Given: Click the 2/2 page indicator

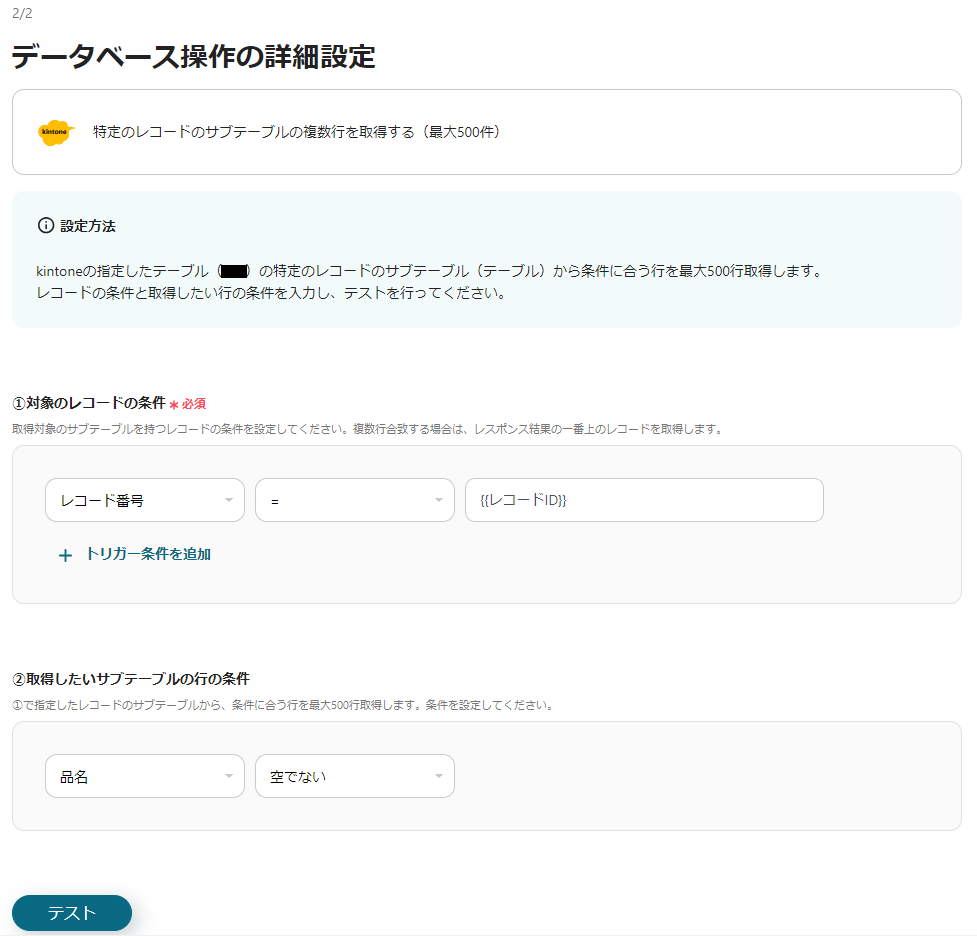Looking at the screenshot, I should point(20,15).
